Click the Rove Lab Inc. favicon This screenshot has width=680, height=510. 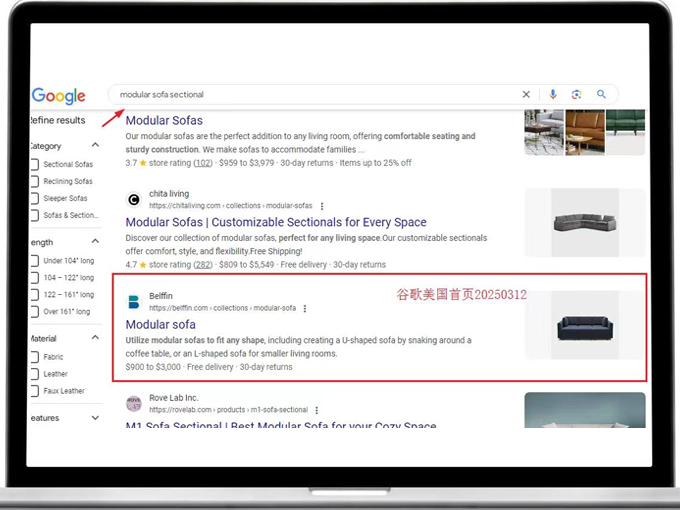[134, 404]
